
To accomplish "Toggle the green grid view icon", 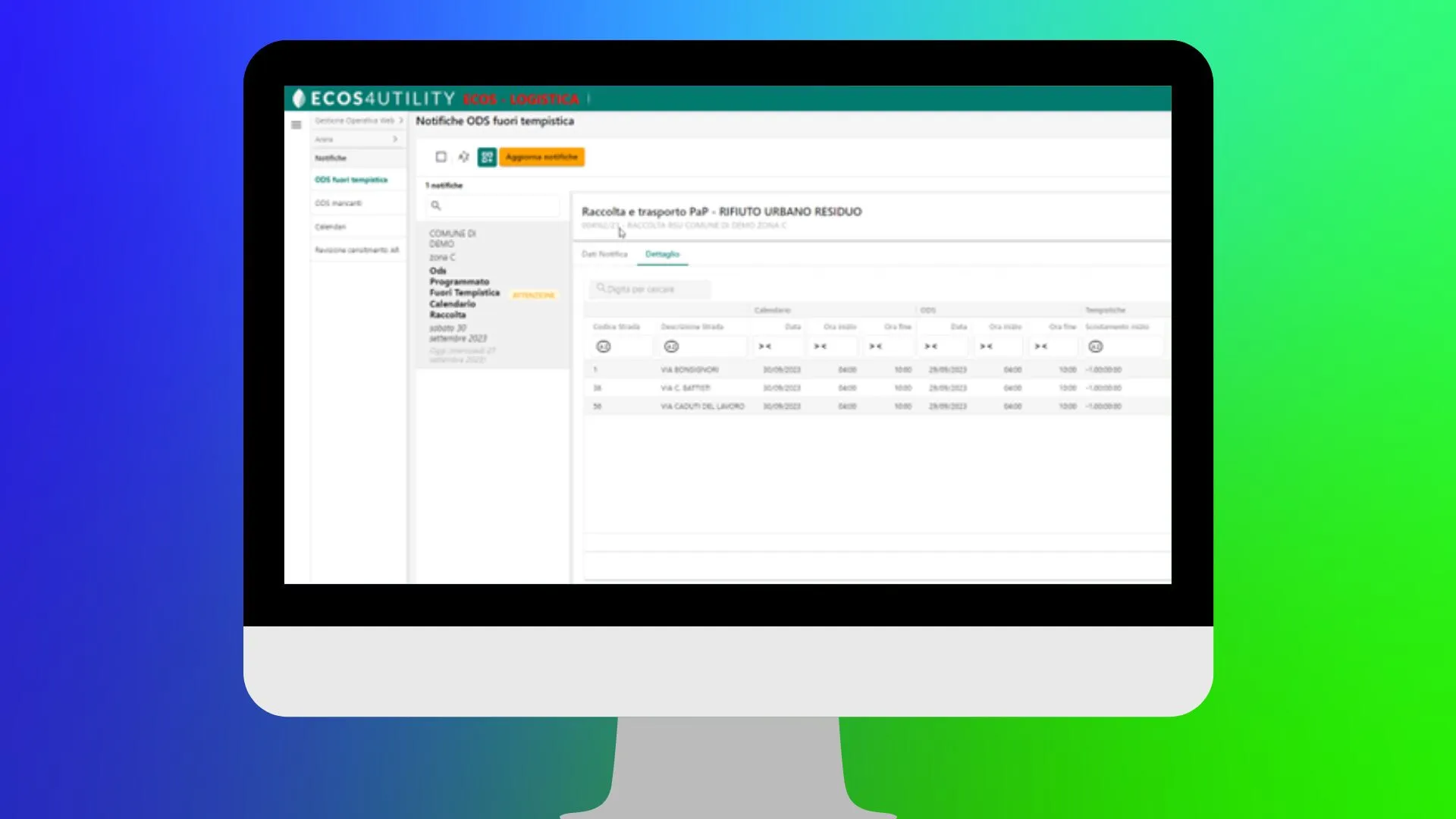I will [x=487, y=157].
